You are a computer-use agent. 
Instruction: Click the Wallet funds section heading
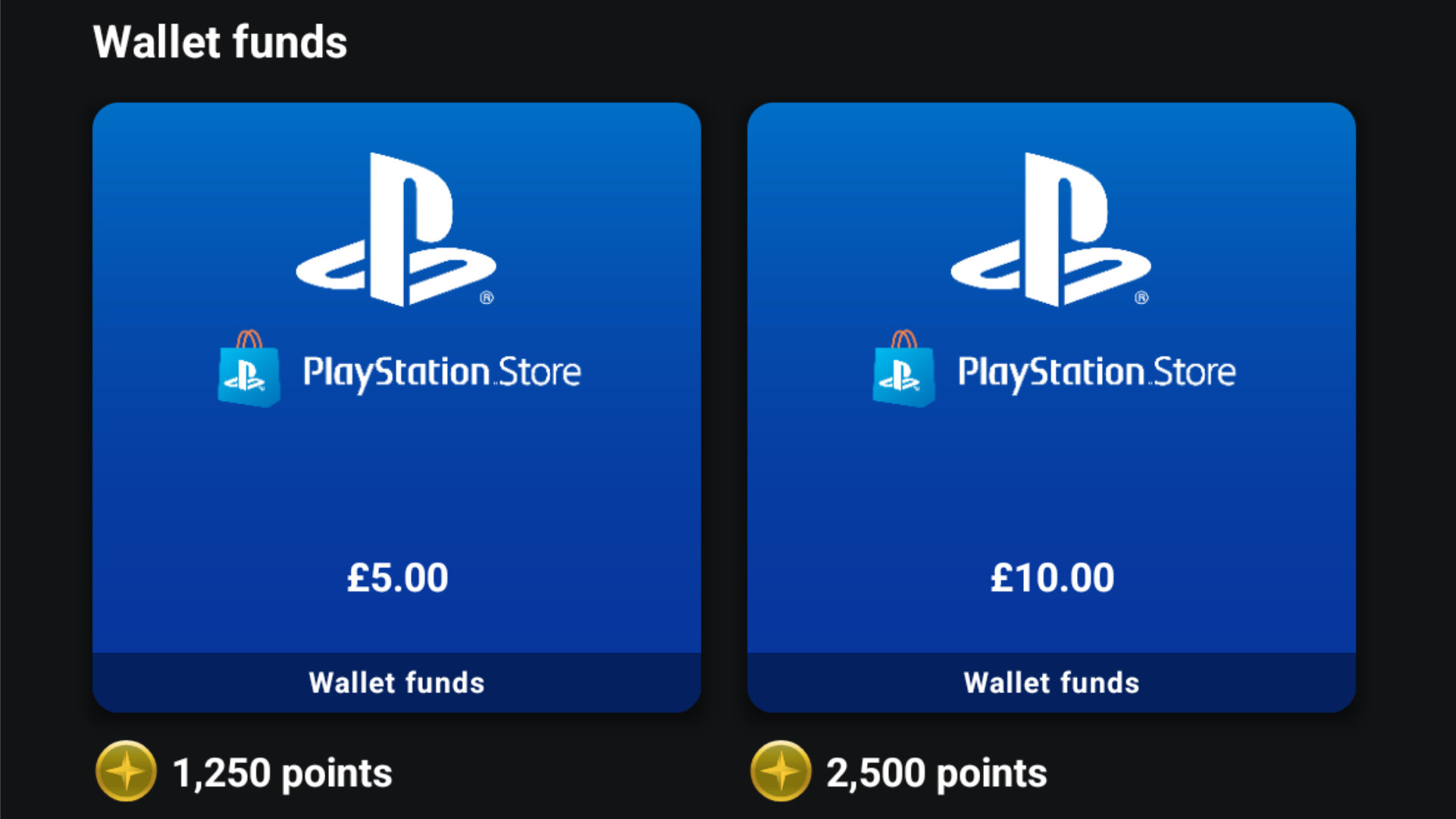(x=220, y=42)
